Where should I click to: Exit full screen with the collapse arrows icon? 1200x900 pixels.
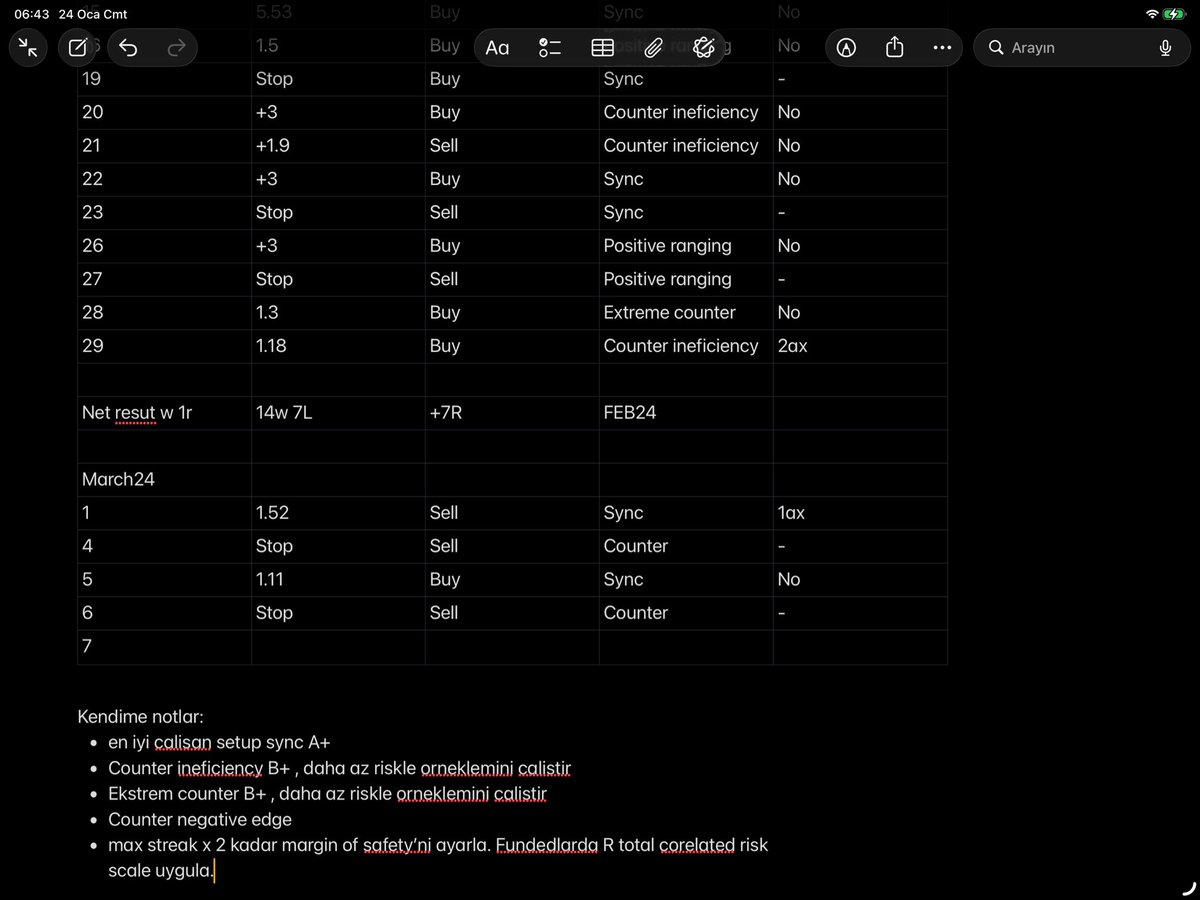pyautogui.click(x=27, y=47)
